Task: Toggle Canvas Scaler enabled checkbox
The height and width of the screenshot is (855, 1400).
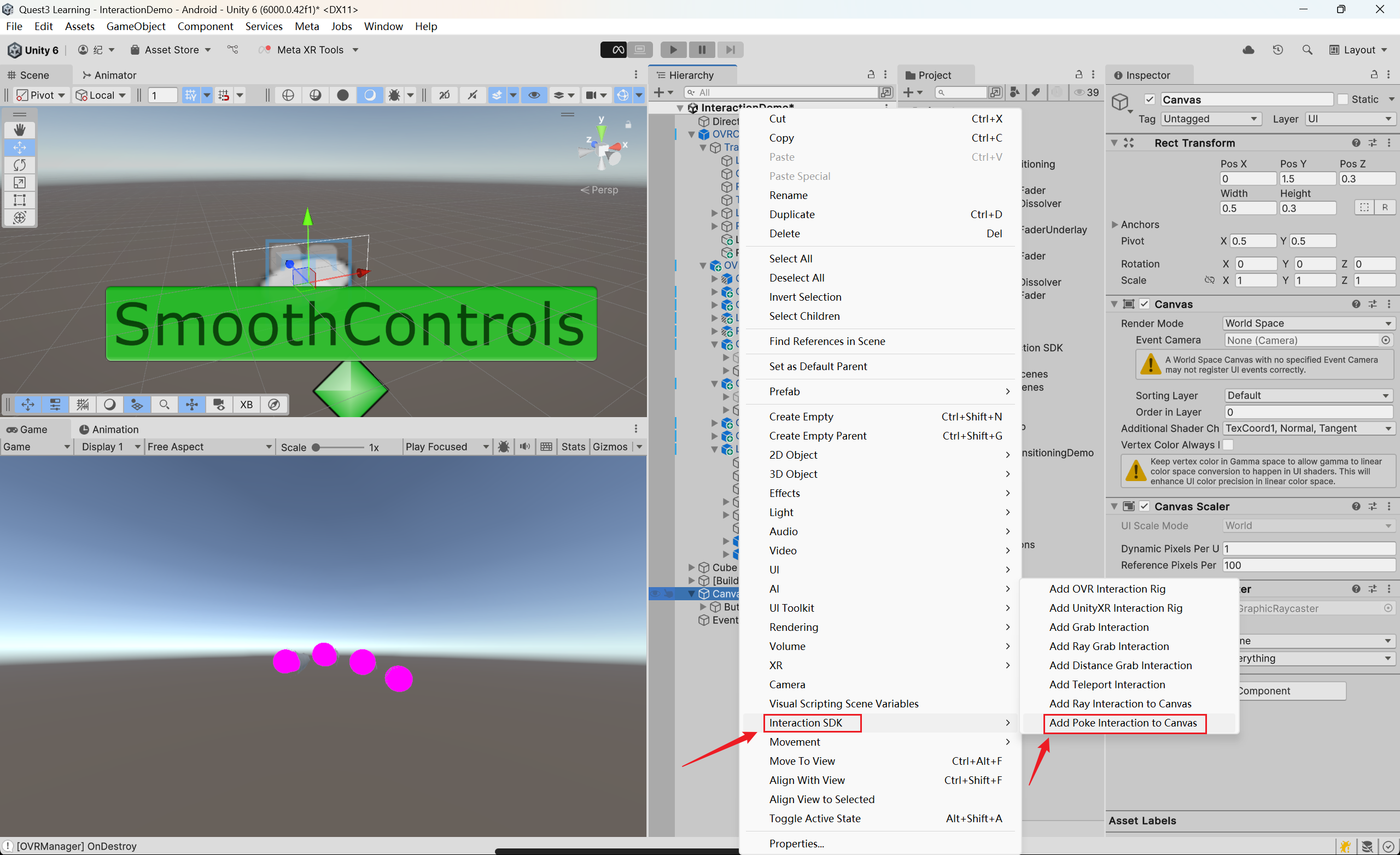Action: coord(1144,506)
